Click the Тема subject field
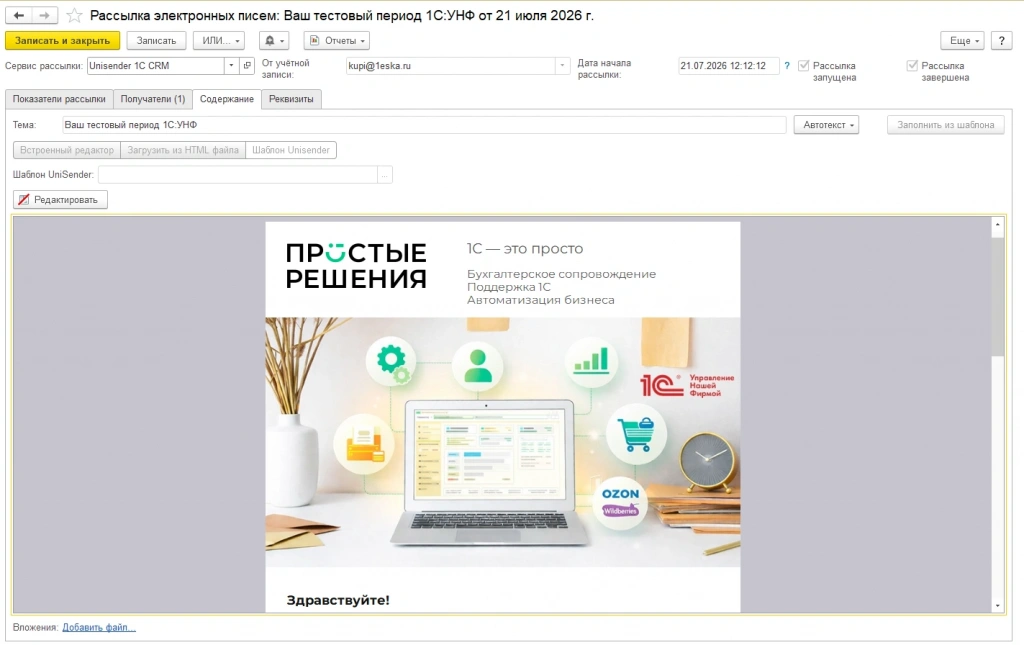 click(x=424, y=125)
